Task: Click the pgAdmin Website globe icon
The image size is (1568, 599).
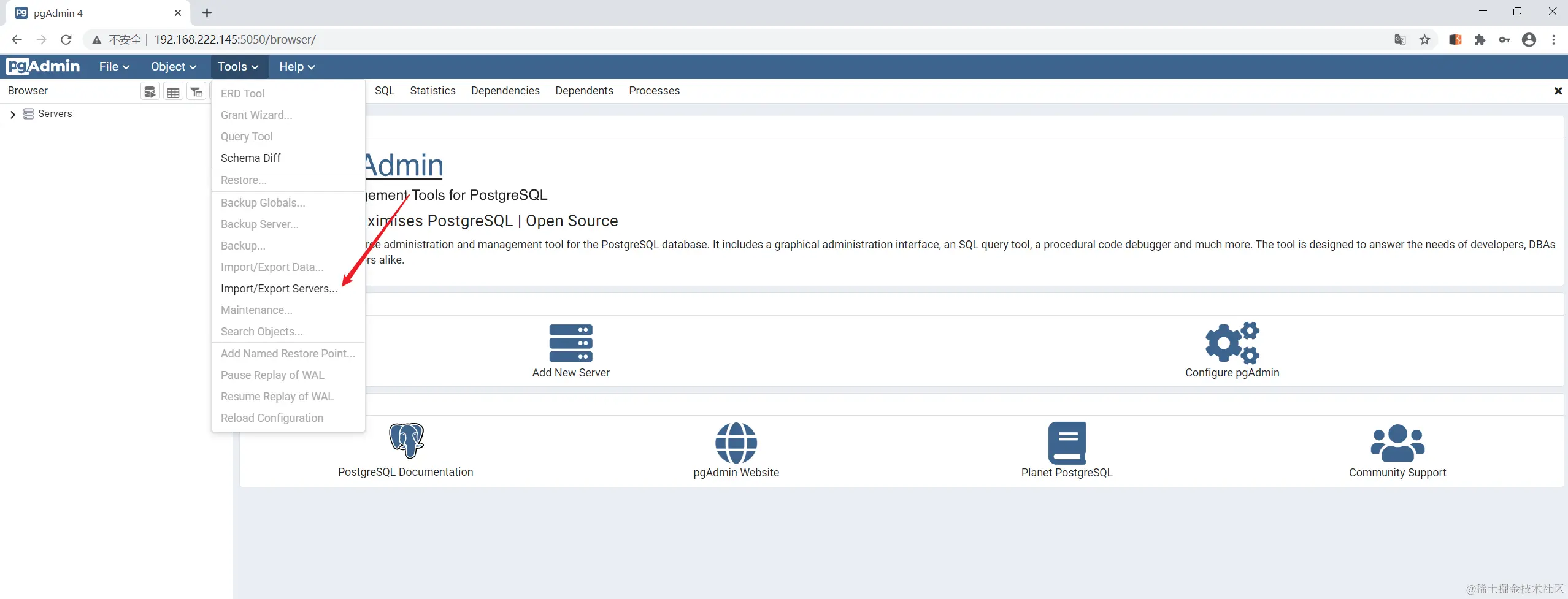Action: (x=736, y=443)
